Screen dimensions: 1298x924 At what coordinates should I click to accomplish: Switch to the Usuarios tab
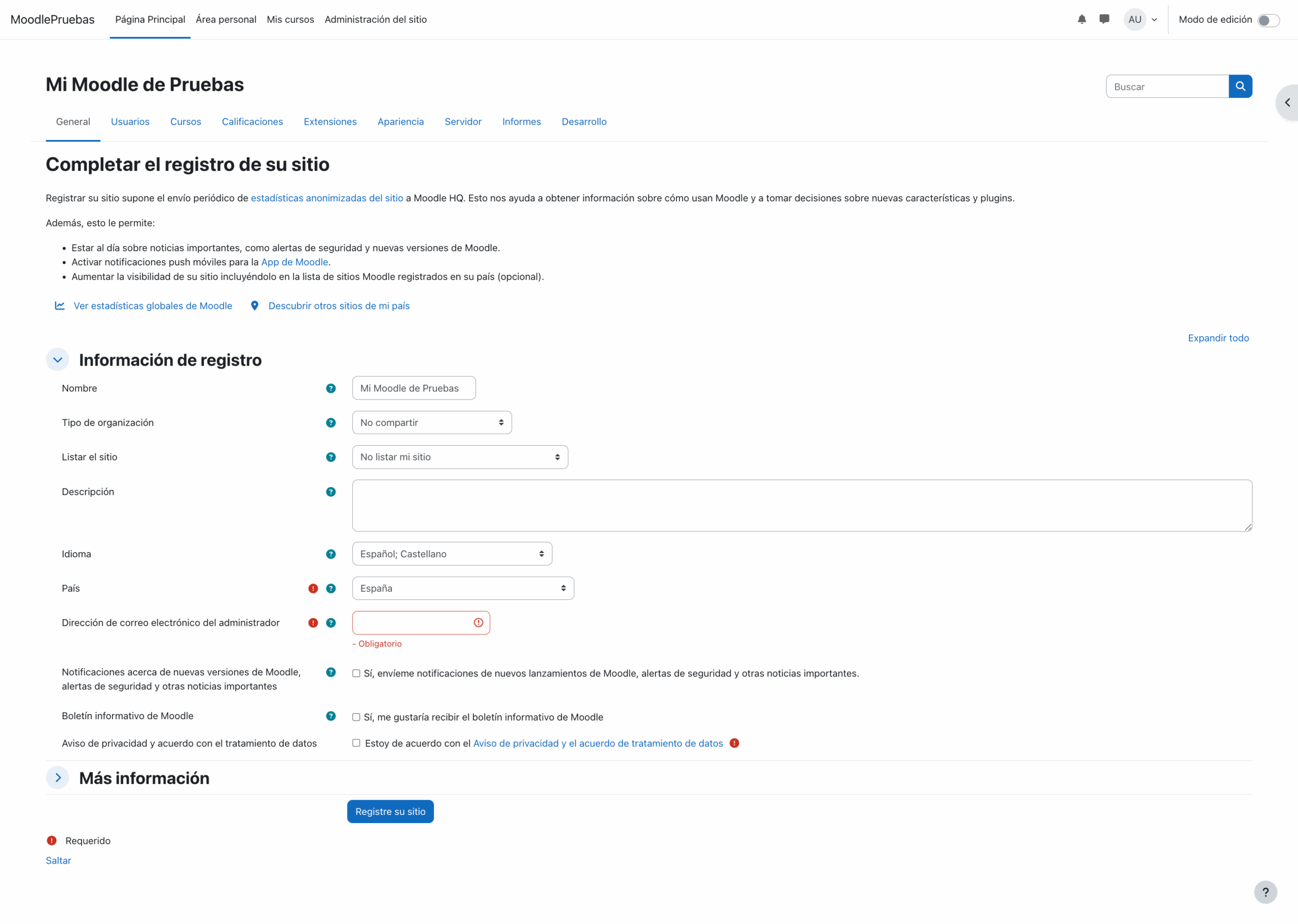[130, 122]
